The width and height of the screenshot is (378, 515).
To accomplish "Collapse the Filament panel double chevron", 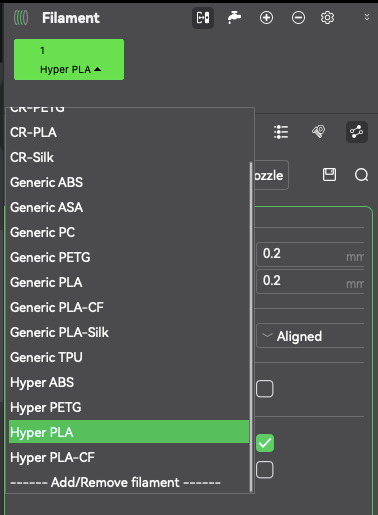I will [x=367, y=17].
